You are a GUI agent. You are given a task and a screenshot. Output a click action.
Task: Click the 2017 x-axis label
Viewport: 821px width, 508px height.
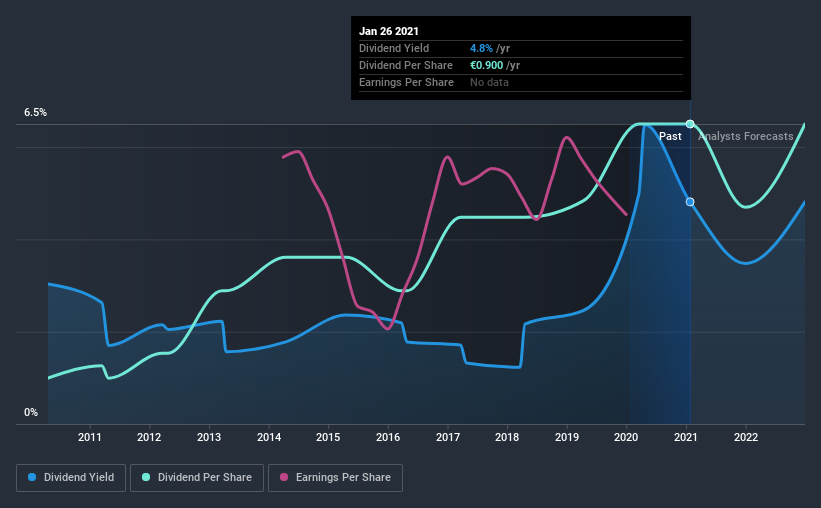[448, 437]
